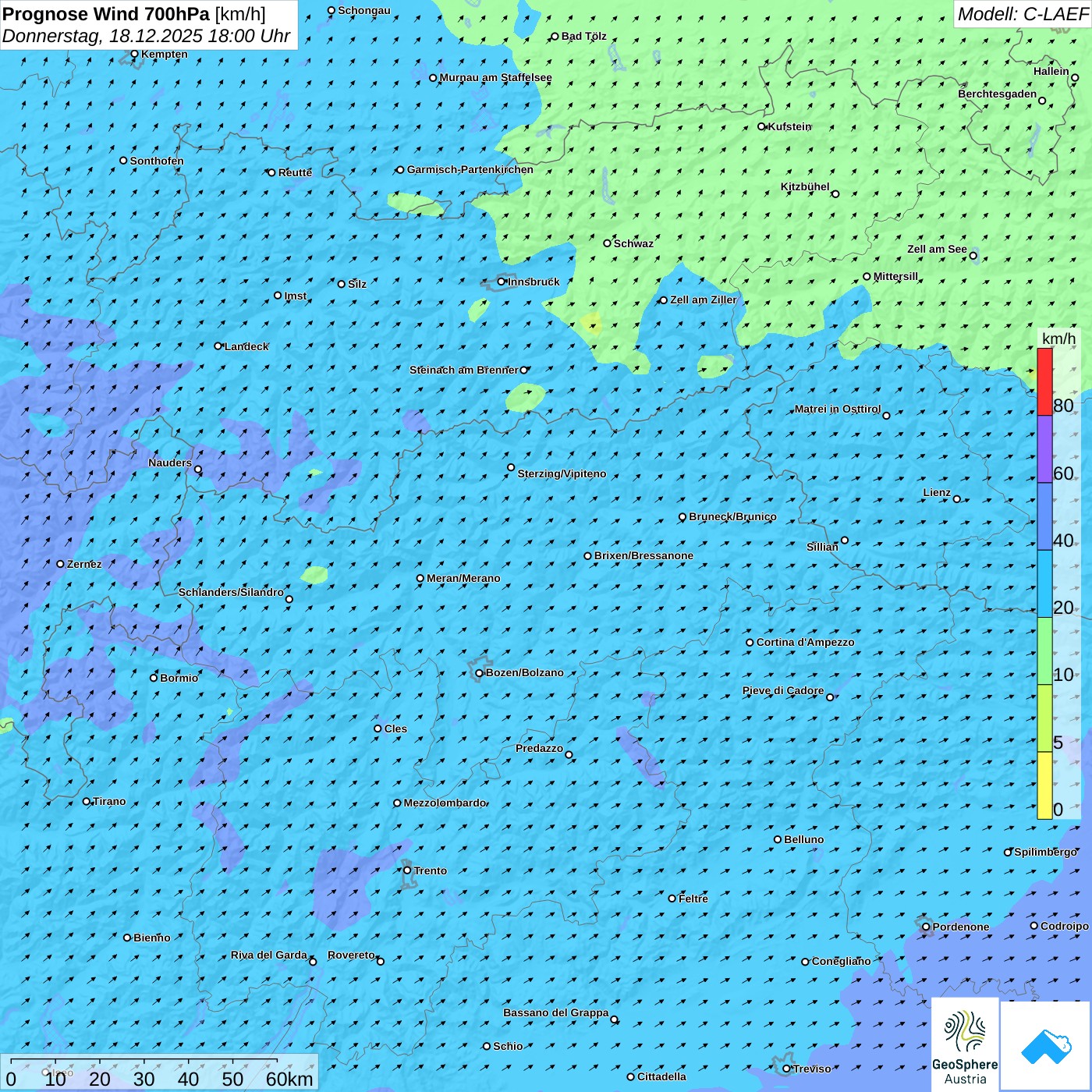Click the 'Sonthofen' label
1092x1092 pixels.
pyautogui.click(x=157, y=161)
